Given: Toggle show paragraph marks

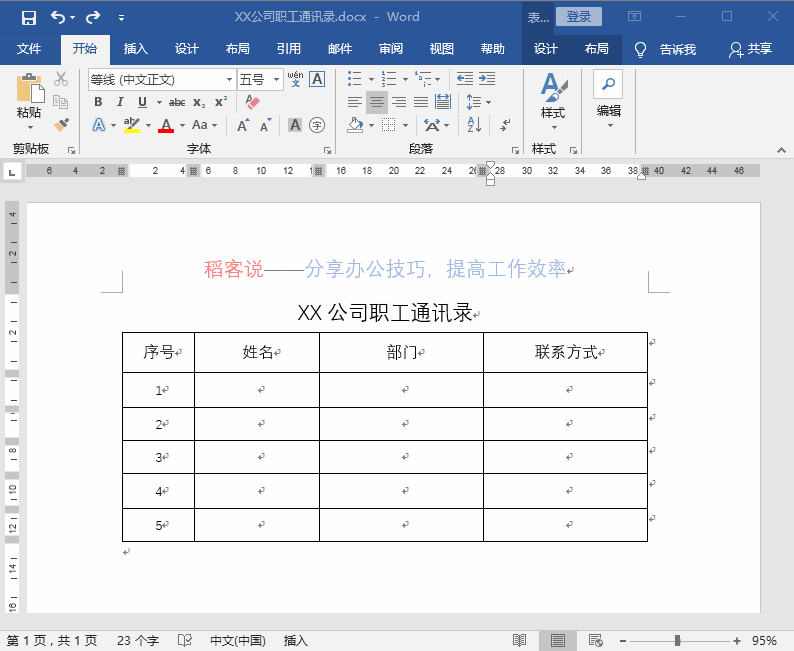Looking at the screenshot, I should point(505,125).
